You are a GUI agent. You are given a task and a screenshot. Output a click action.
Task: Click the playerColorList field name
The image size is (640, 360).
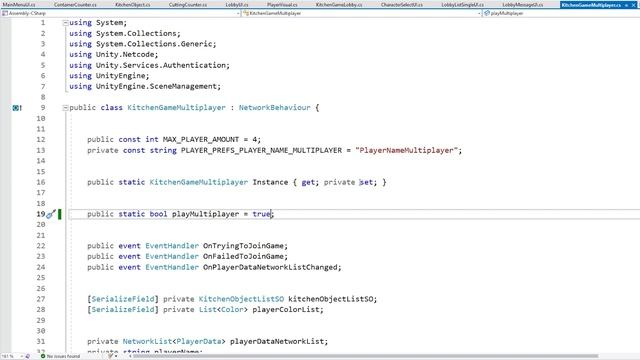coord(286,309)
